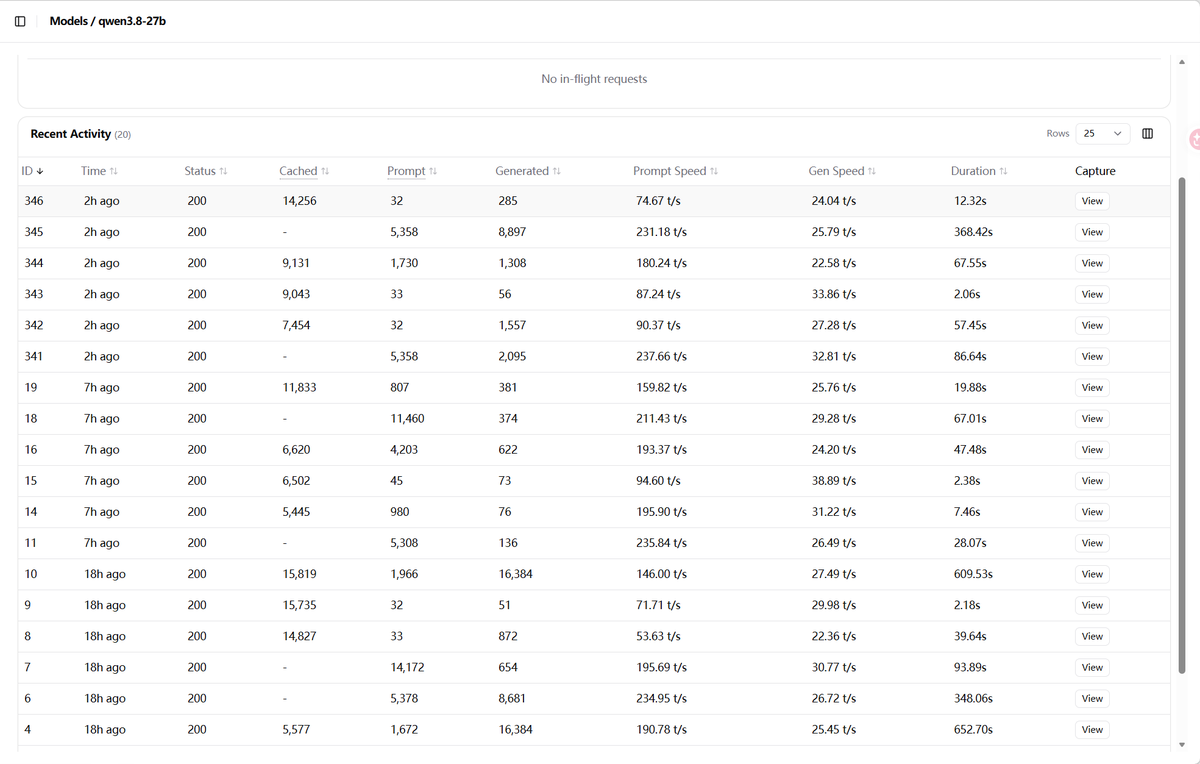The image size is (1200, 764).
Task: View capture for request 16
Action: tap(1092, 450)
